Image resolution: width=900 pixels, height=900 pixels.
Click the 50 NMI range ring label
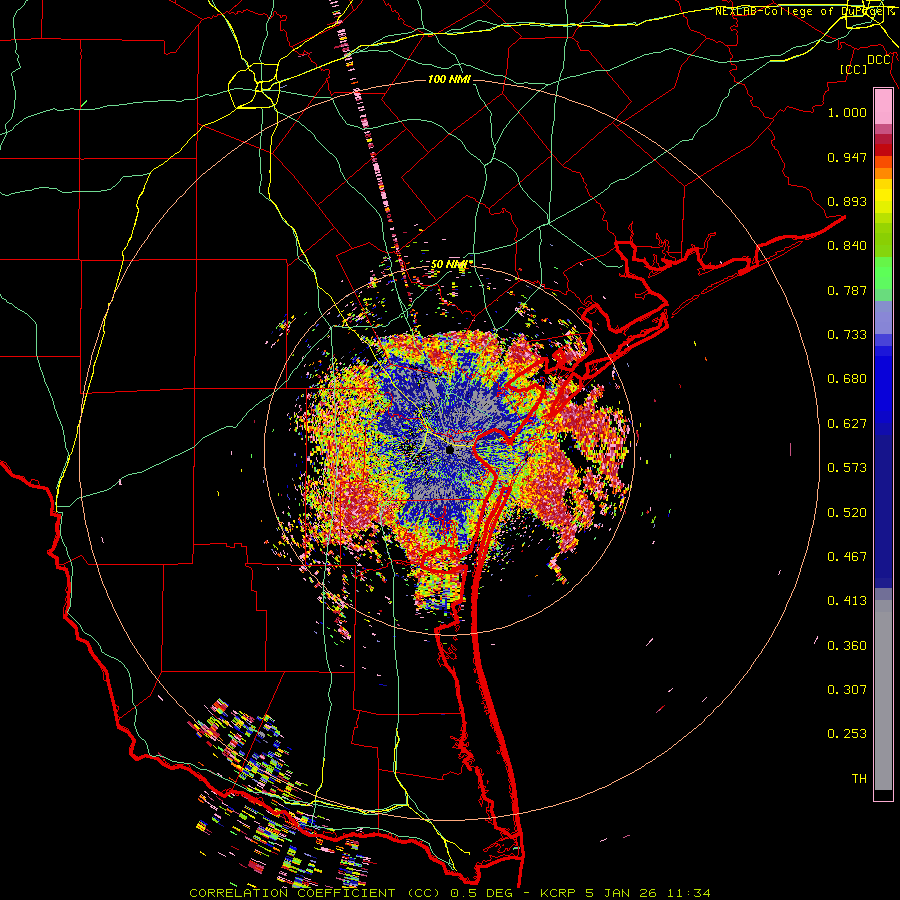[451, 264]
